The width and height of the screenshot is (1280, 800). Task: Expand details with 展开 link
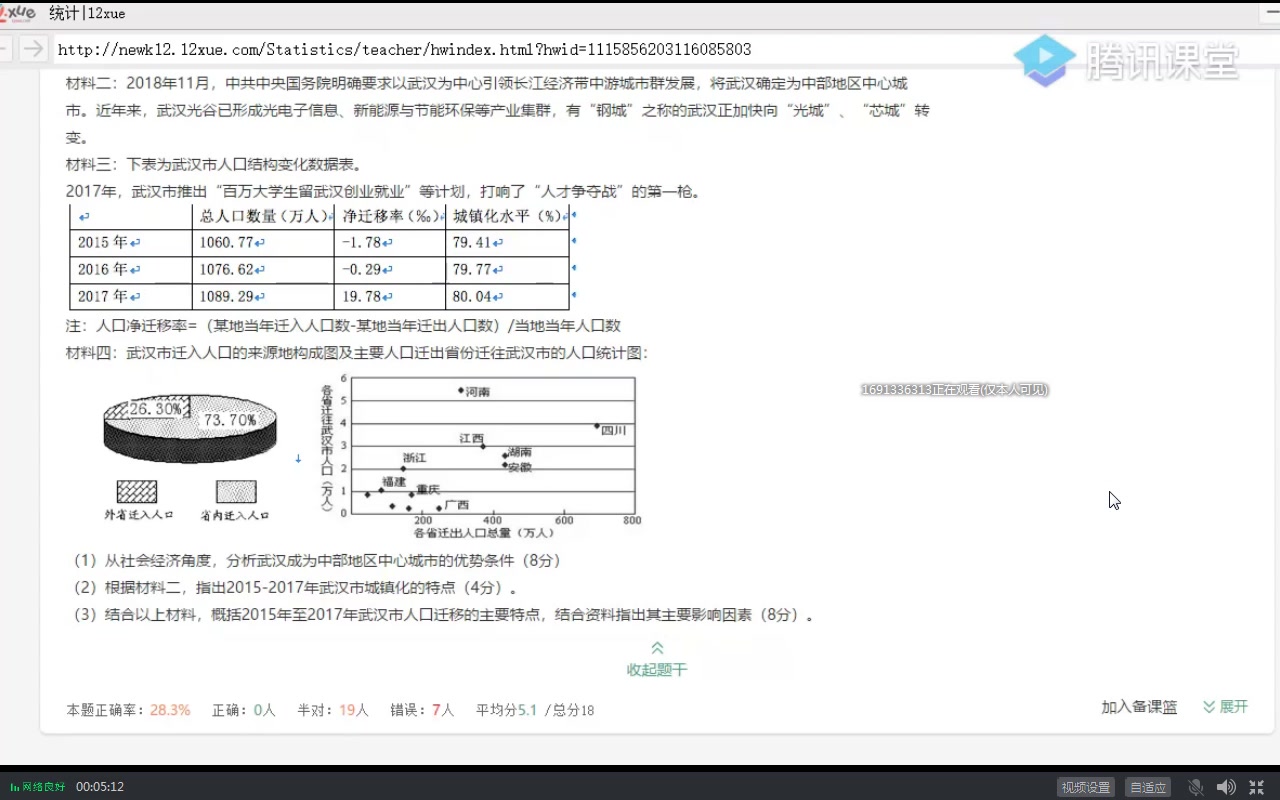click(x=1226, y=707)
